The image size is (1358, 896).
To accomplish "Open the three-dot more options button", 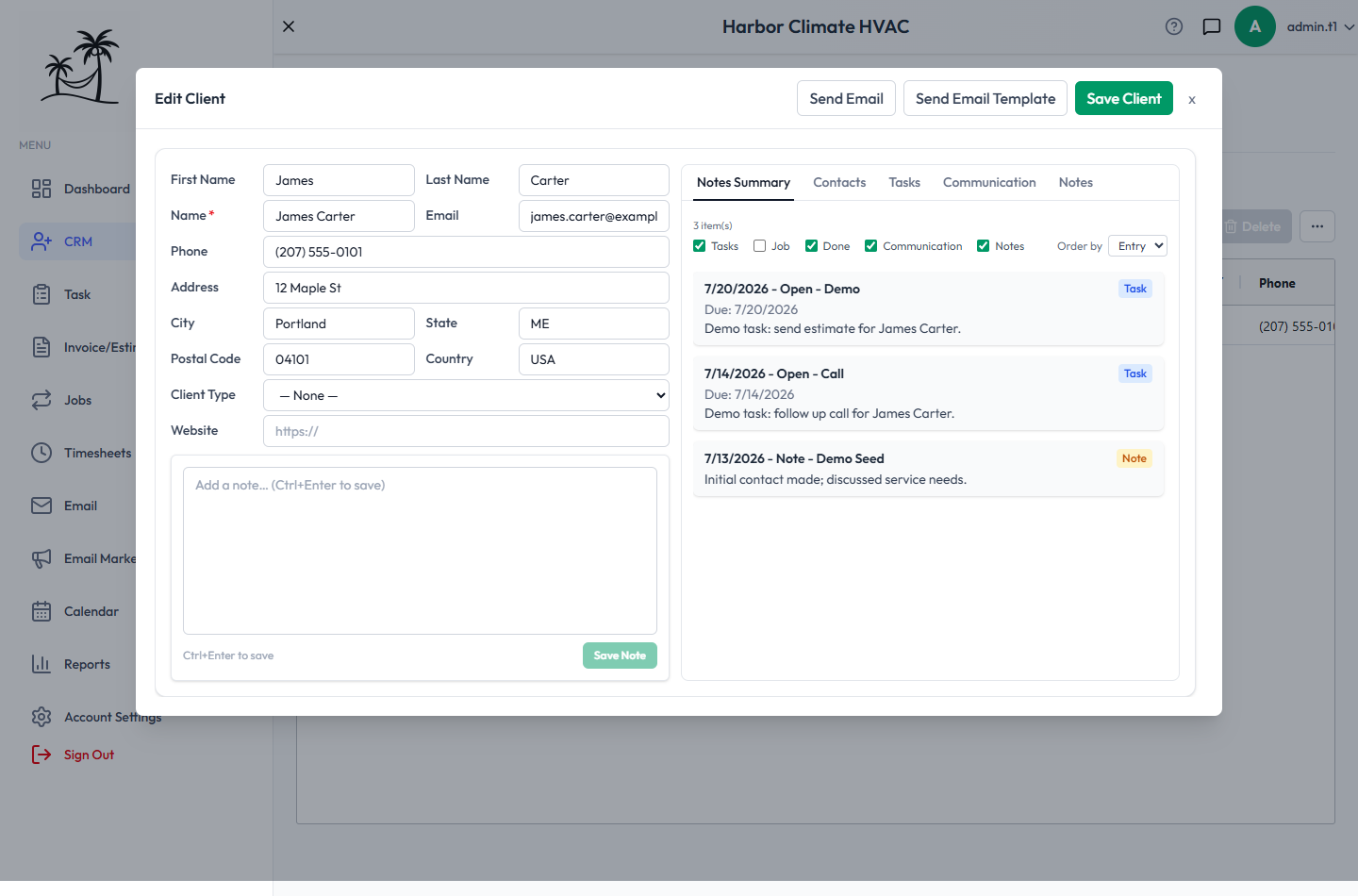I will tap(1317, 226).
